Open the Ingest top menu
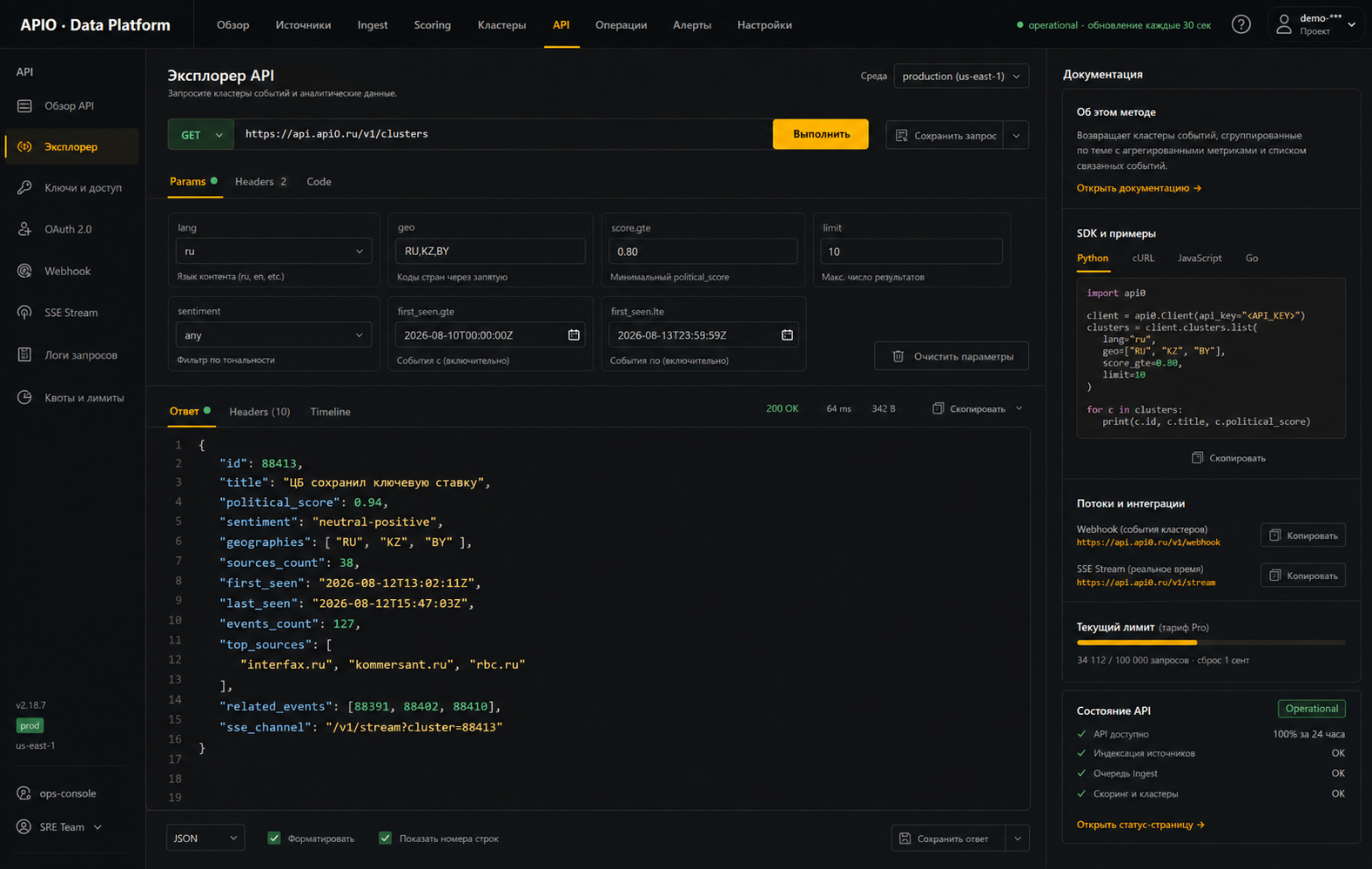 [373, 25]
